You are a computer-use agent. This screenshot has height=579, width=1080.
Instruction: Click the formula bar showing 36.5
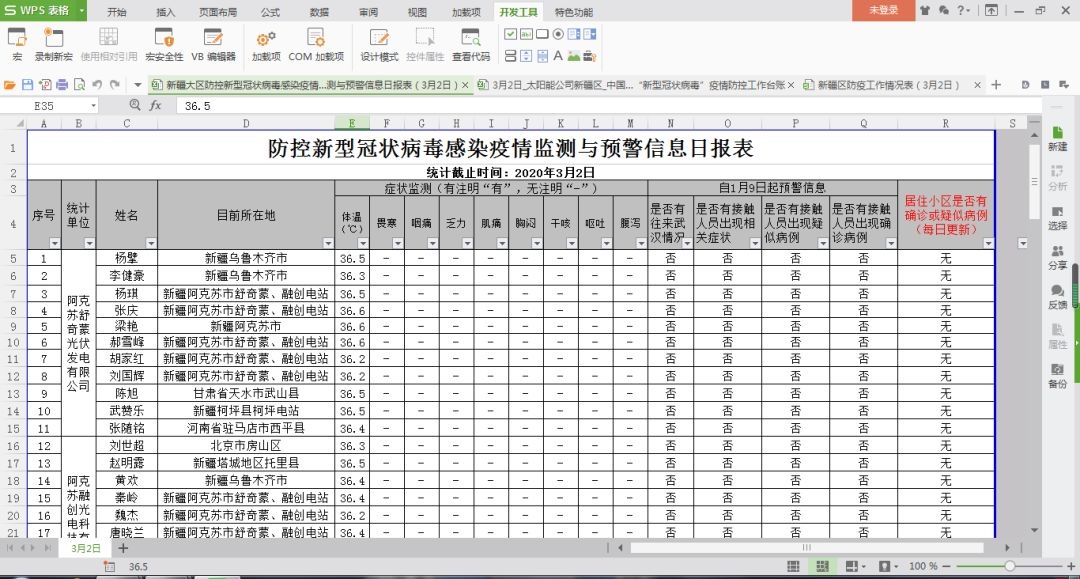point(608,106)
